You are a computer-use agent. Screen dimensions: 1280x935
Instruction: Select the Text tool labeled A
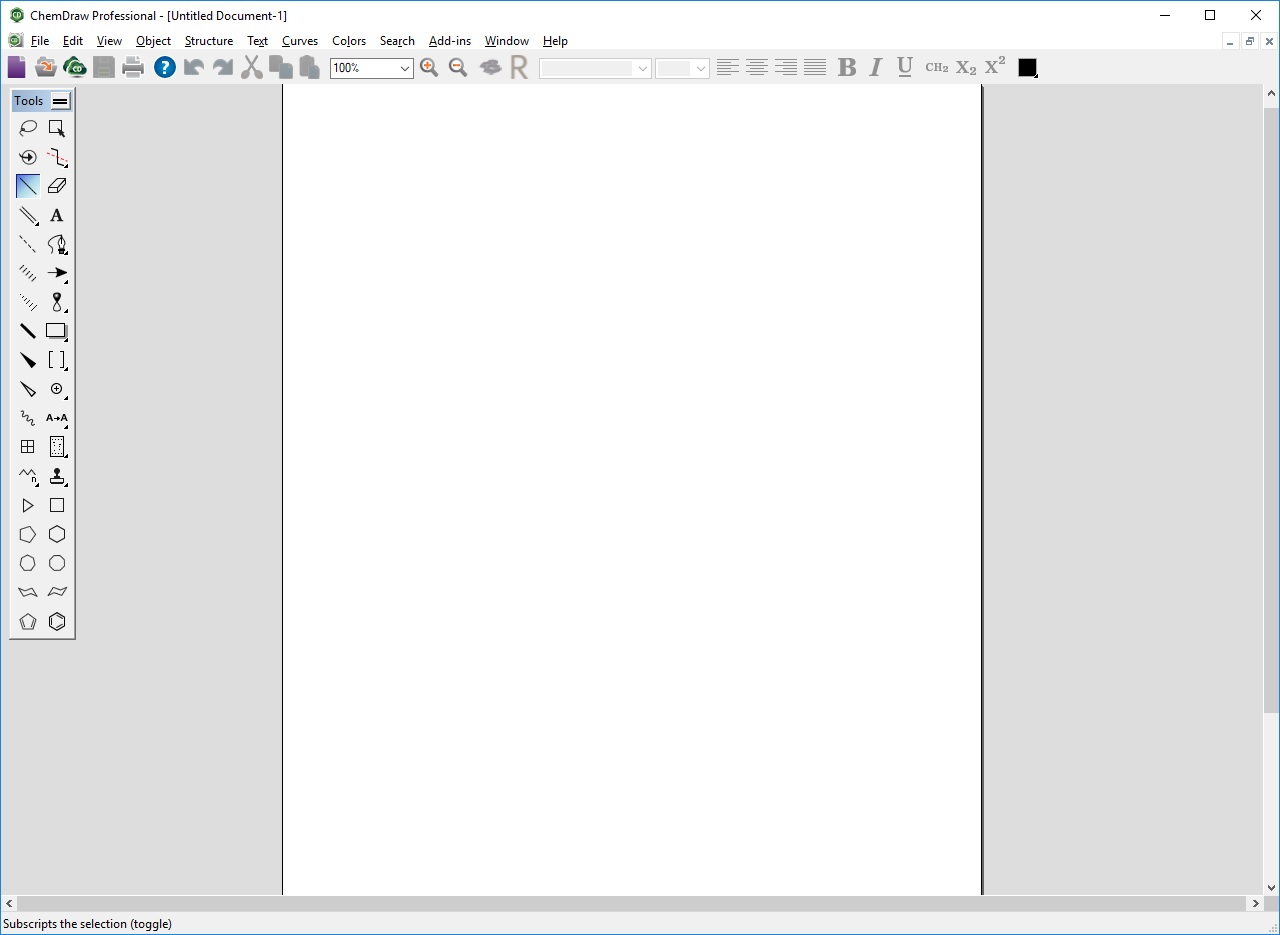coord(57,215)
